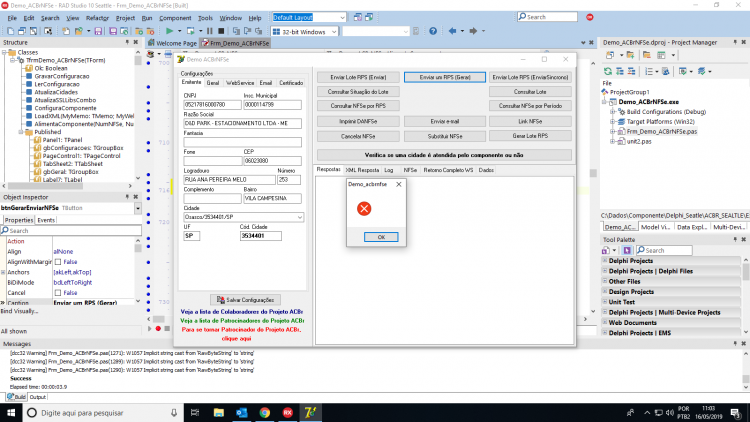Open the Project menu
750x422 pixels.
[125, 18]
